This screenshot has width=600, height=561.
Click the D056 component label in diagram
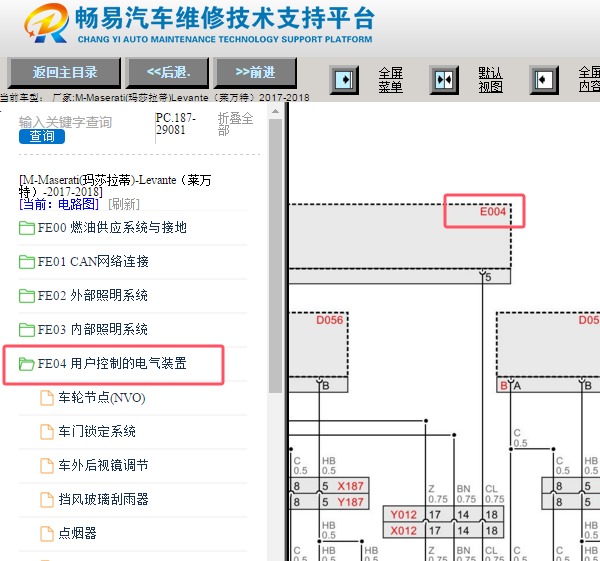329,320
